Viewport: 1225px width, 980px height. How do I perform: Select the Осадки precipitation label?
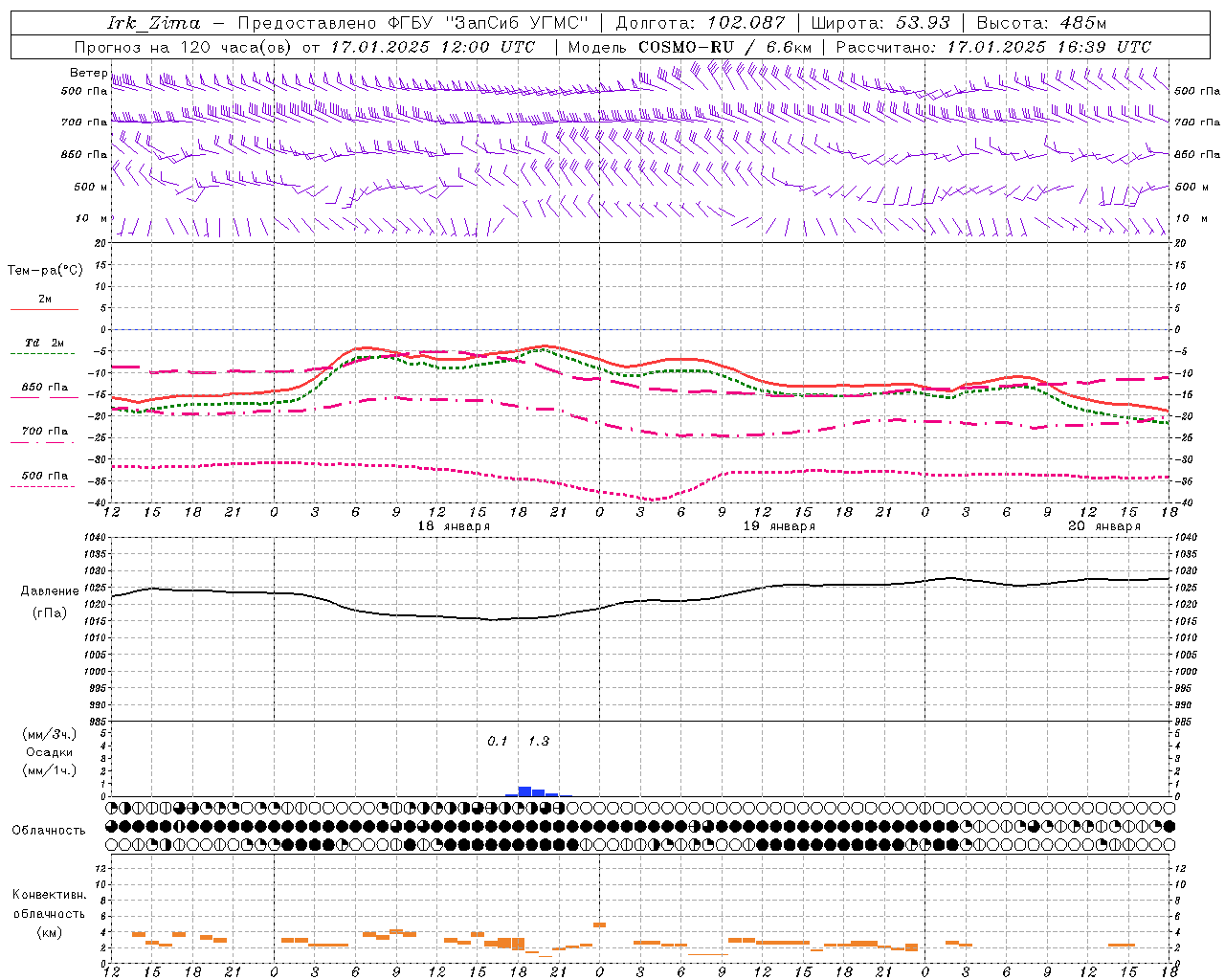tap(50, 752)
